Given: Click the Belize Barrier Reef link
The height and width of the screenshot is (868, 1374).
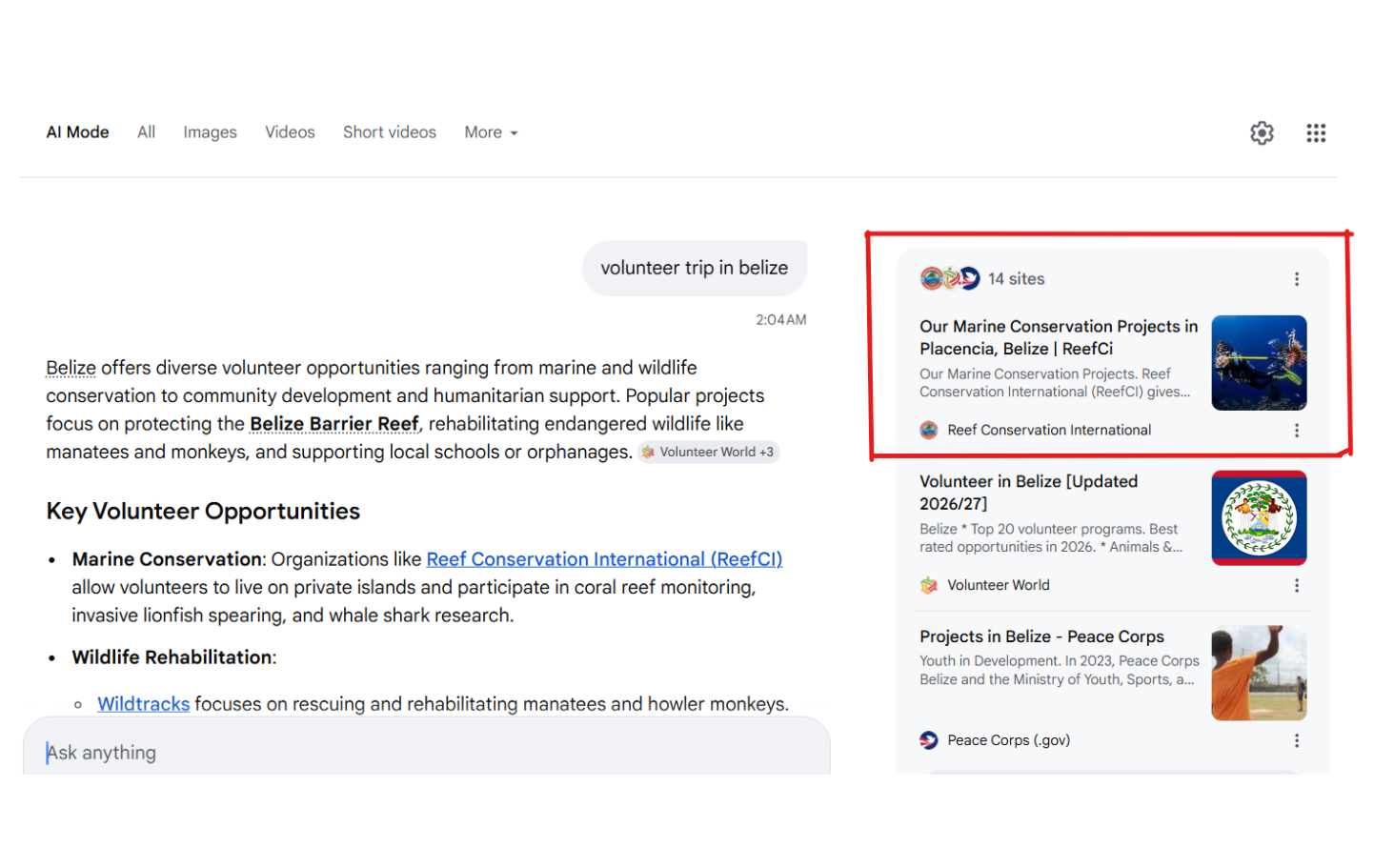Looking at the screenshot, I should click(x=333, y=424).
